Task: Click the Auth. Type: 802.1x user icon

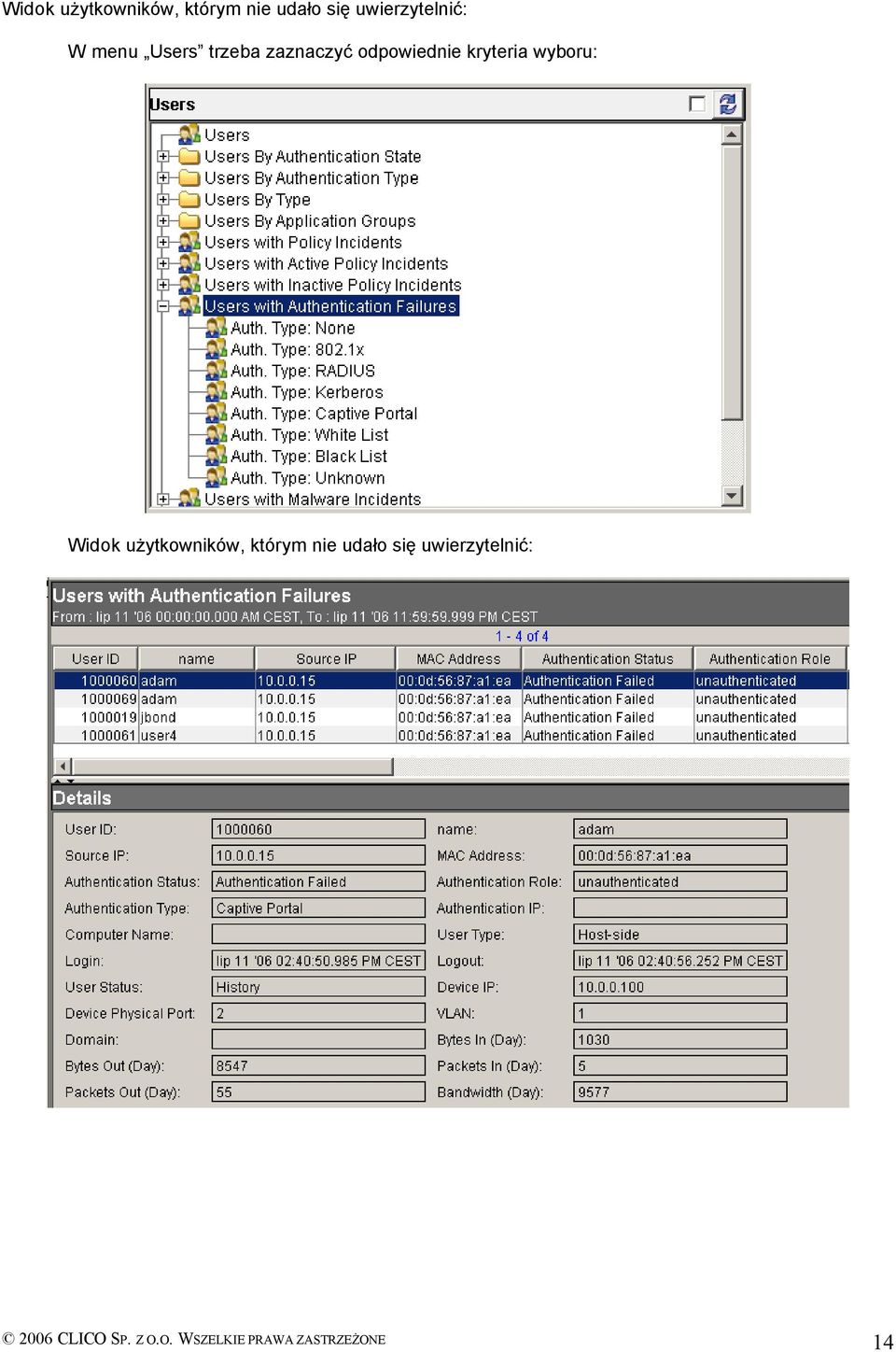Action: point(217,349)
